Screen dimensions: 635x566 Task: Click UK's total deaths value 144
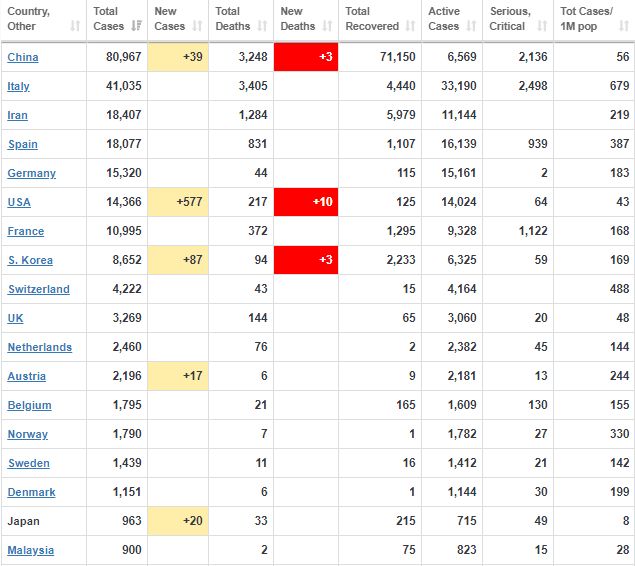(x=258, y=318)
